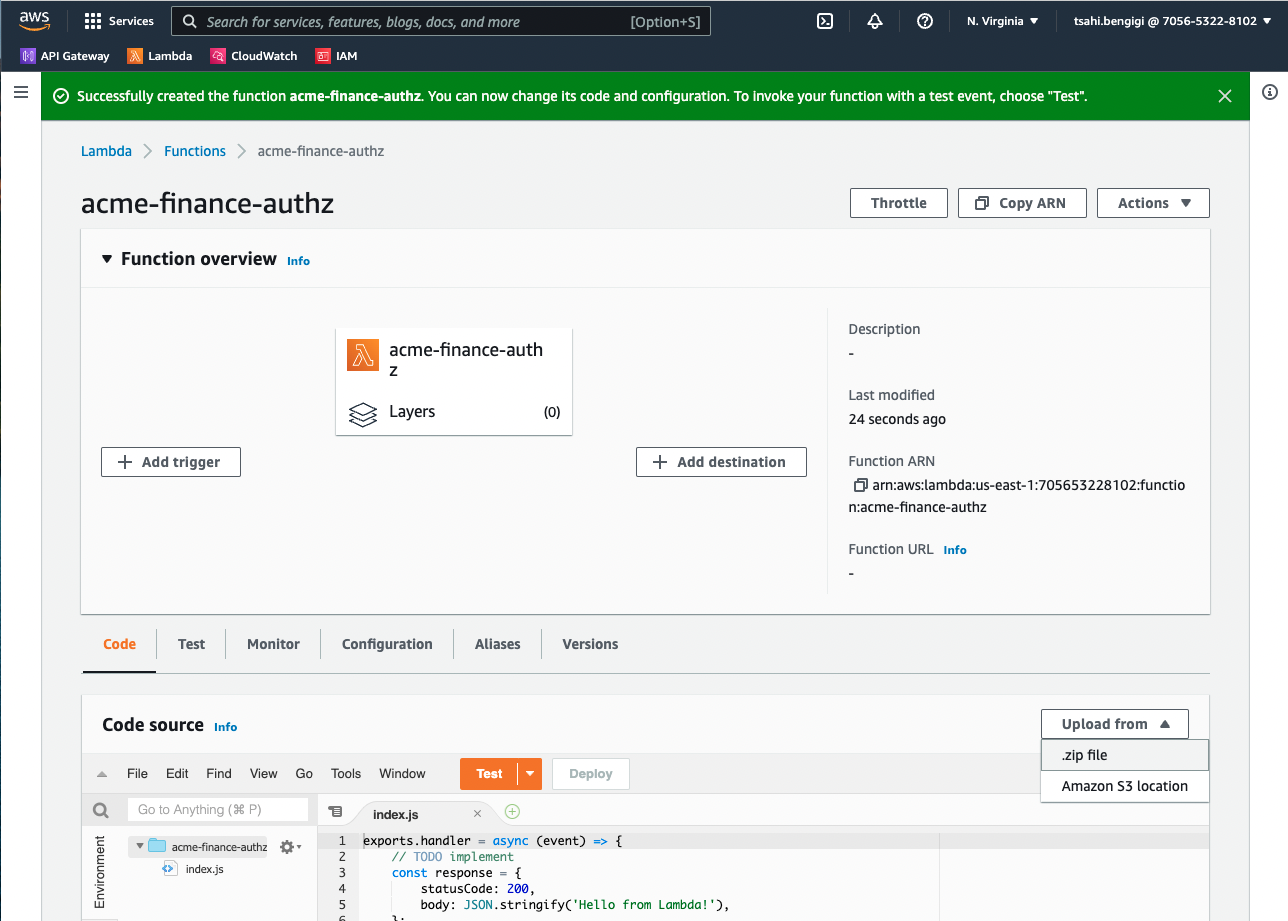Screen dimensions: 1288x921
Task: Open the info panel icon at right edge
Action: (1270, 92)
